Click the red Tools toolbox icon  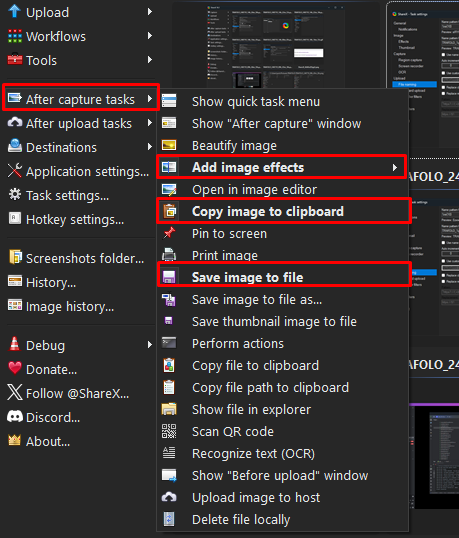[15, 59]
